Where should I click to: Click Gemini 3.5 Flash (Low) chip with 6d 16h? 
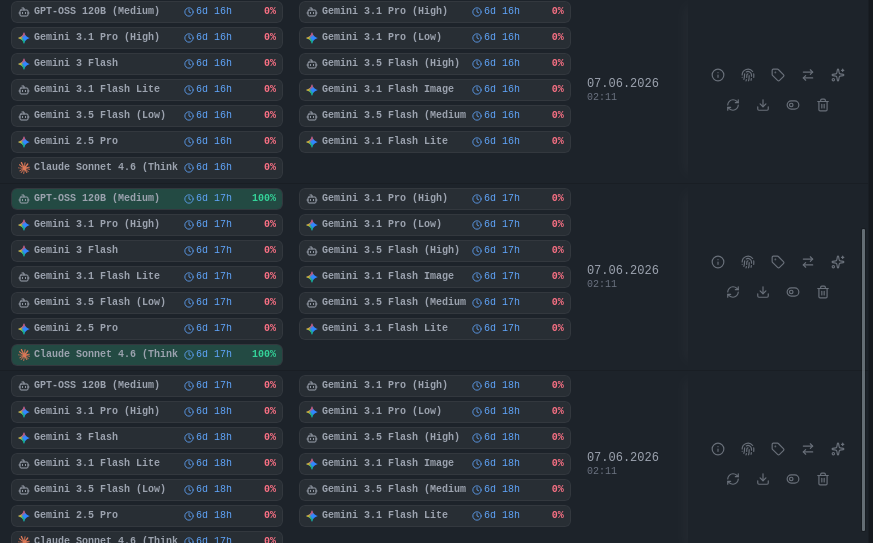(147, 116)
